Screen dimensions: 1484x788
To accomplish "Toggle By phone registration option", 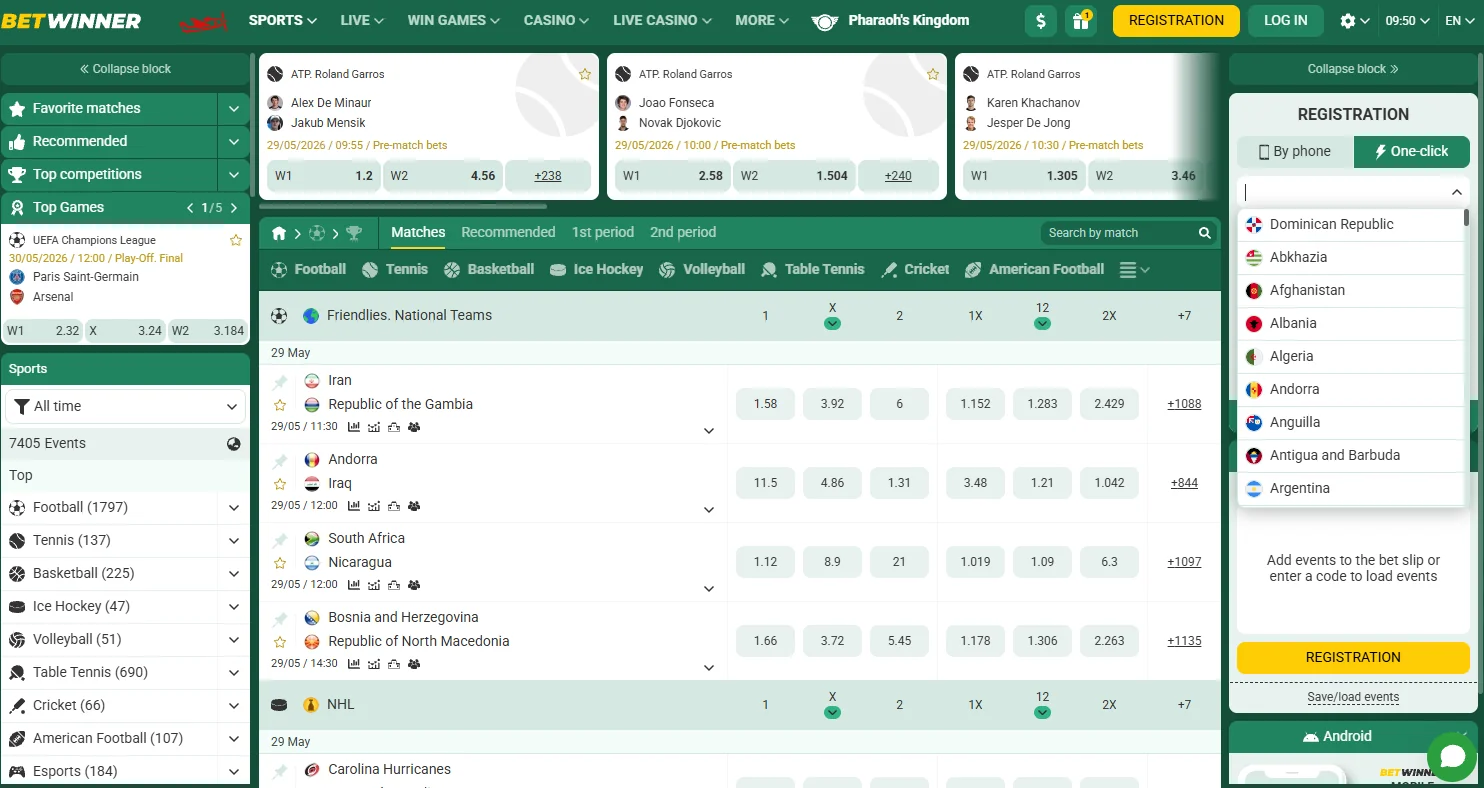I will [1295, 152].
